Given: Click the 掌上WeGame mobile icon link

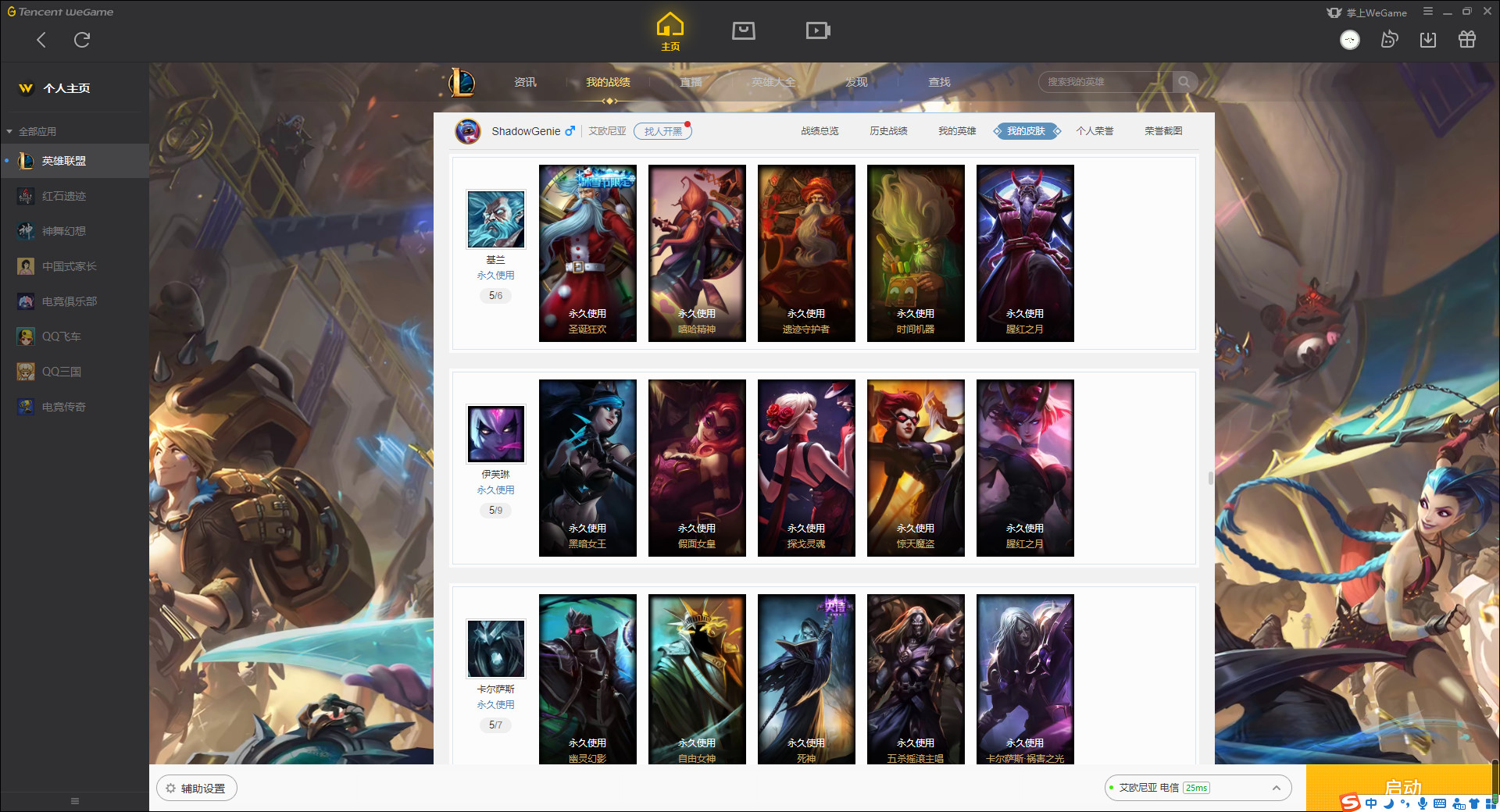Looking at the screenshot, I should point(1366,12).
